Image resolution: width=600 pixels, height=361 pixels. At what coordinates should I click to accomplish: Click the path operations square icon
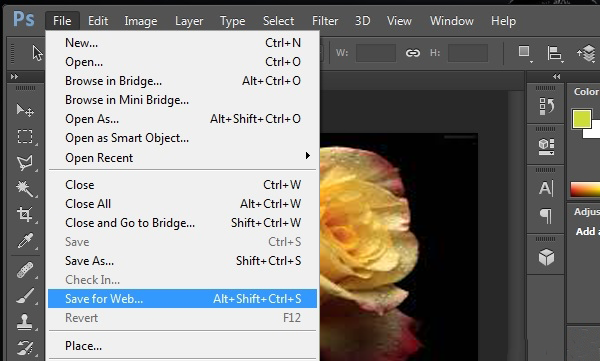525,53
